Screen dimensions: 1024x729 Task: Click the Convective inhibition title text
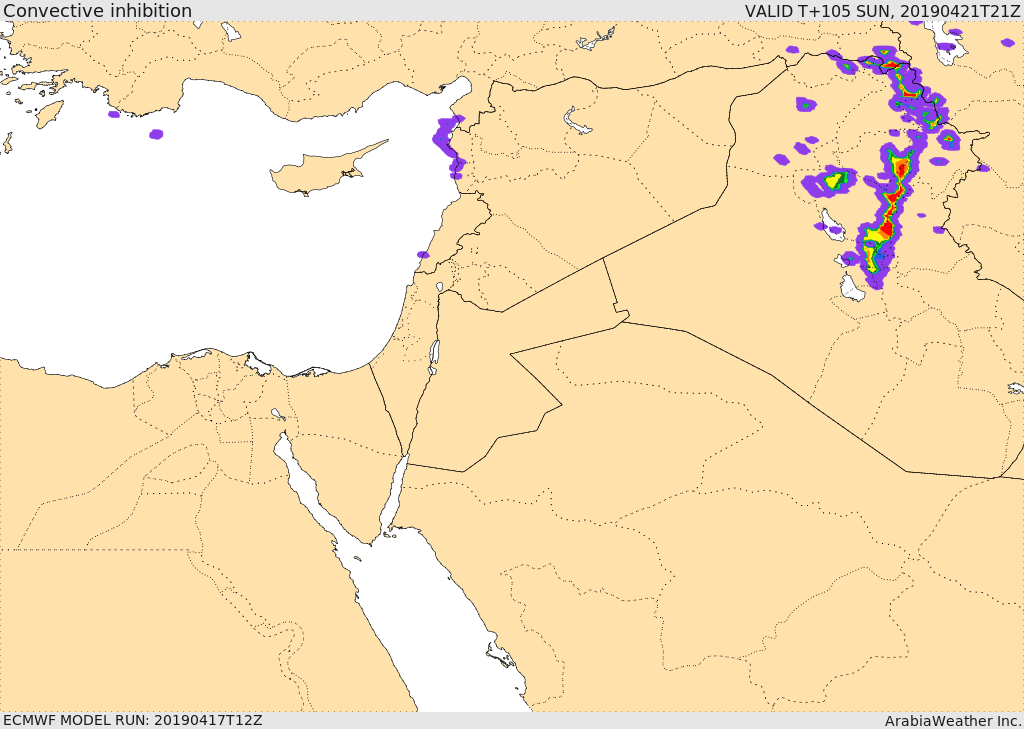point(97,11)
